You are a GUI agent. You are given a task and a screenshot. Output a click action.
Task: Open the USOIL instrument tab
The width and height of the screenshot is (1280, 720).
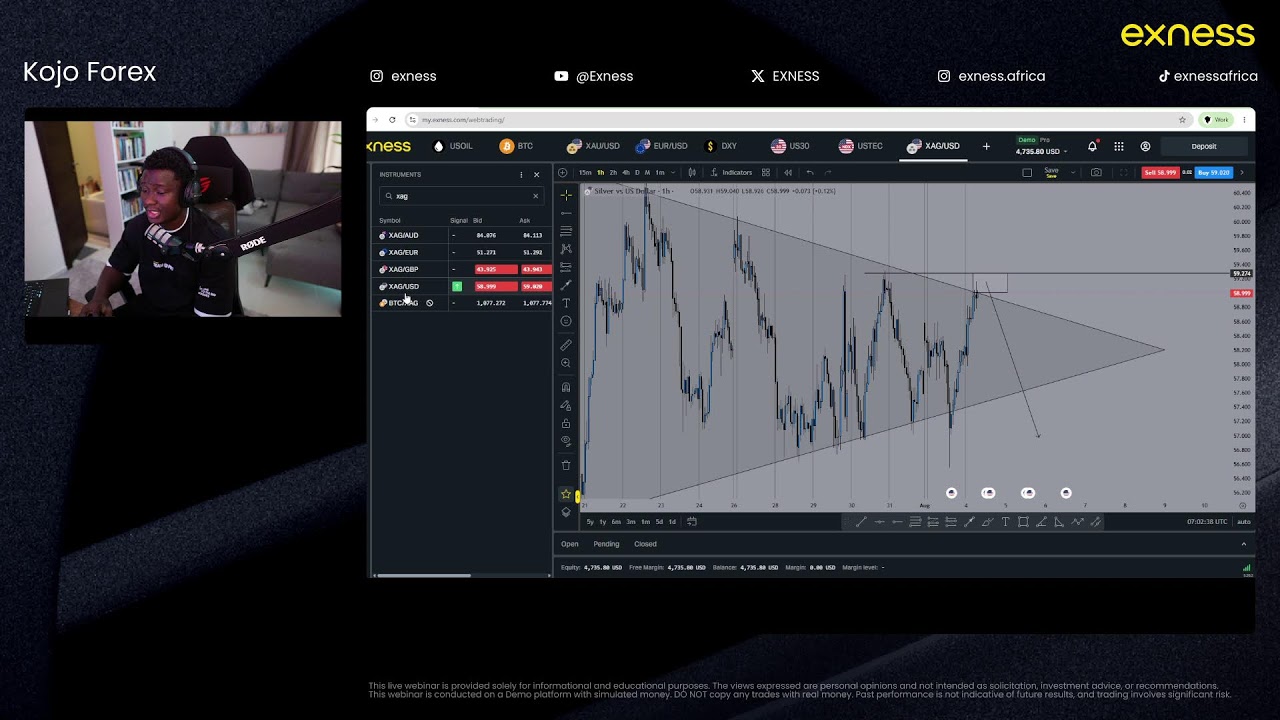pyautogui.click(x=453, y=146)
